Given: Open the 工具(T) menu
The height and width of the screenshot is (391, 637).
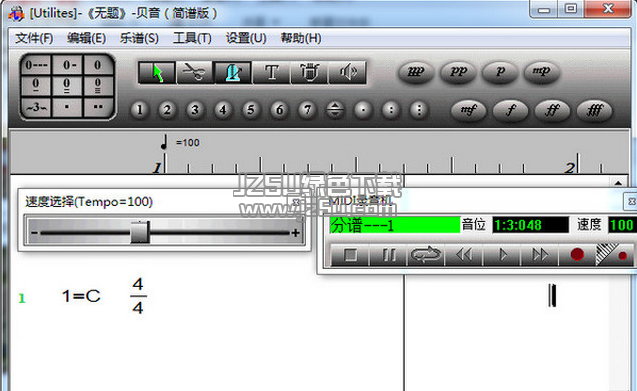Looking at the screenshot, I should tap(192, 38).
